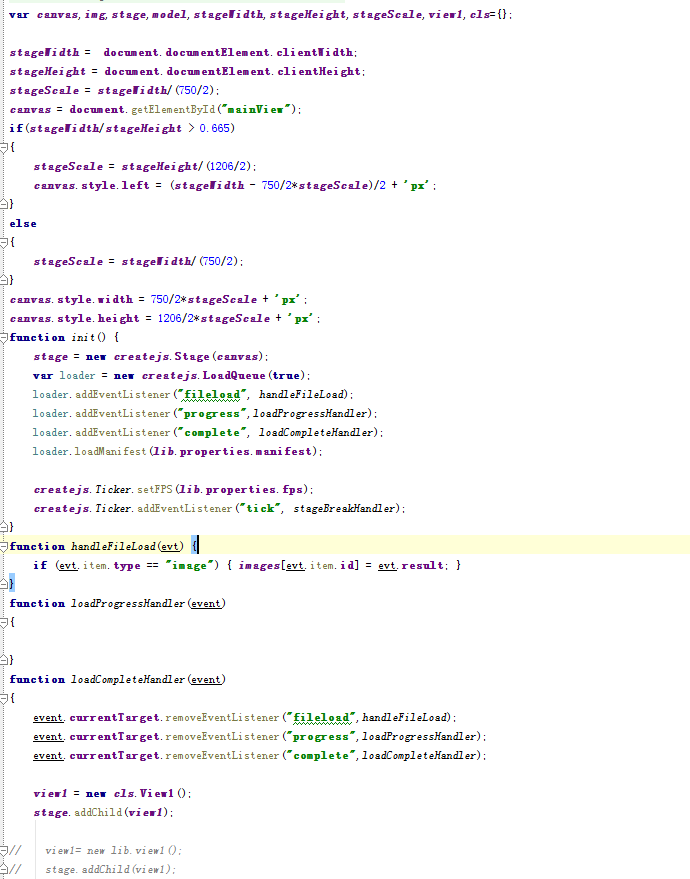Screen dimensions: 690x879
Task: Fold the commented-out lib.view1 line
Action: 5,850
